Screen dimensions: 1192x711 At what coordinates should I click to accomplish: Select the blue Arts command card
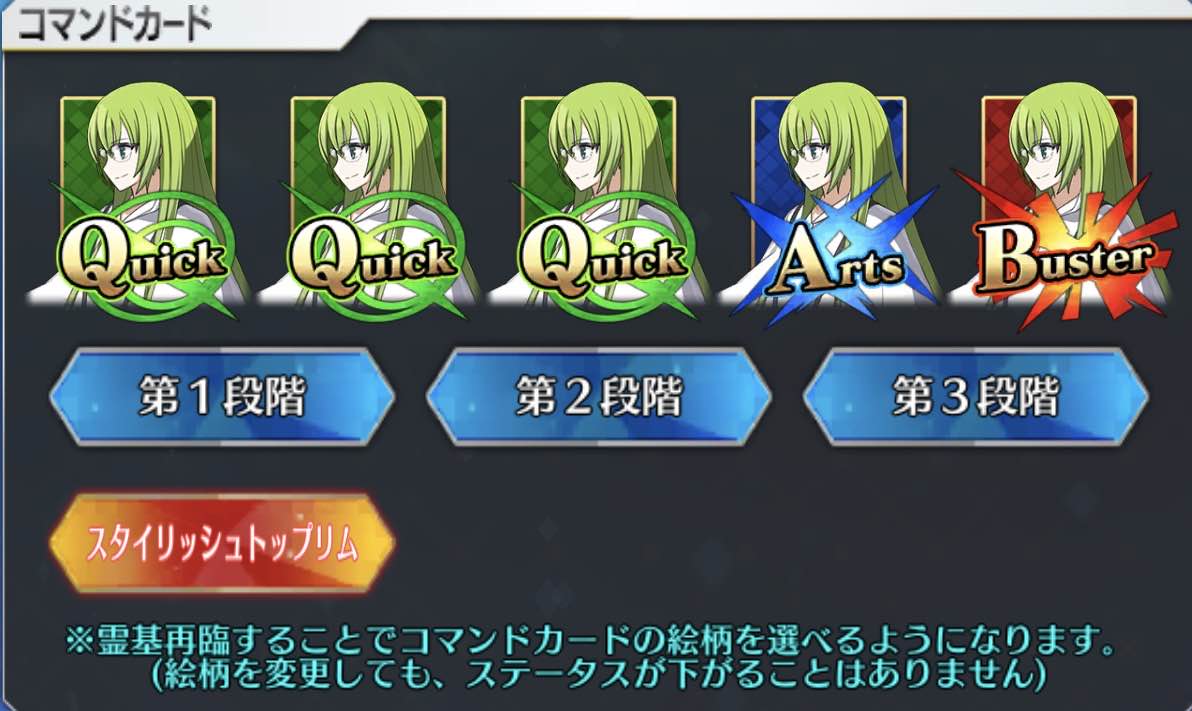click(829, 202)
